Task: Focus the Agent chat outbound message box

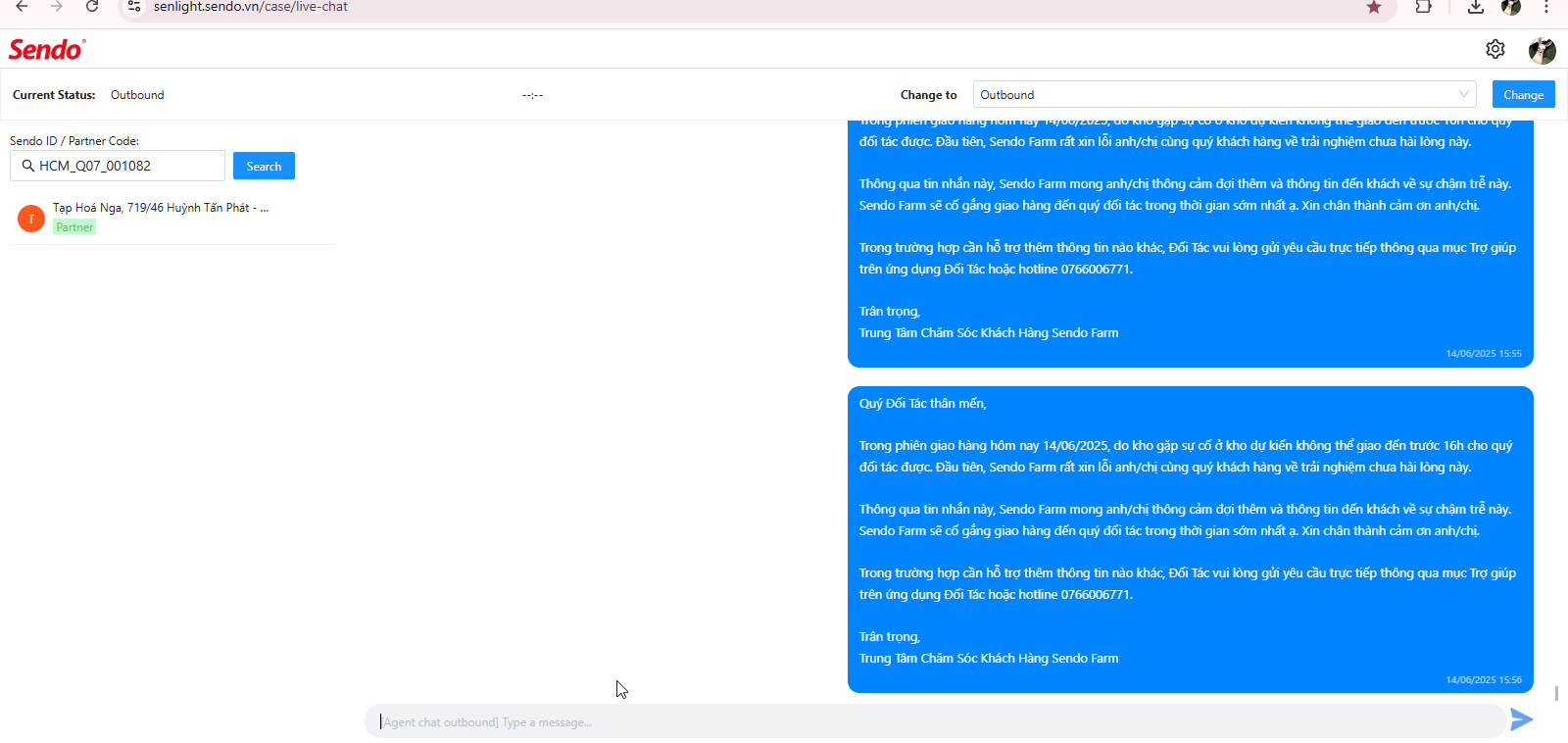Action: (935, 721)
